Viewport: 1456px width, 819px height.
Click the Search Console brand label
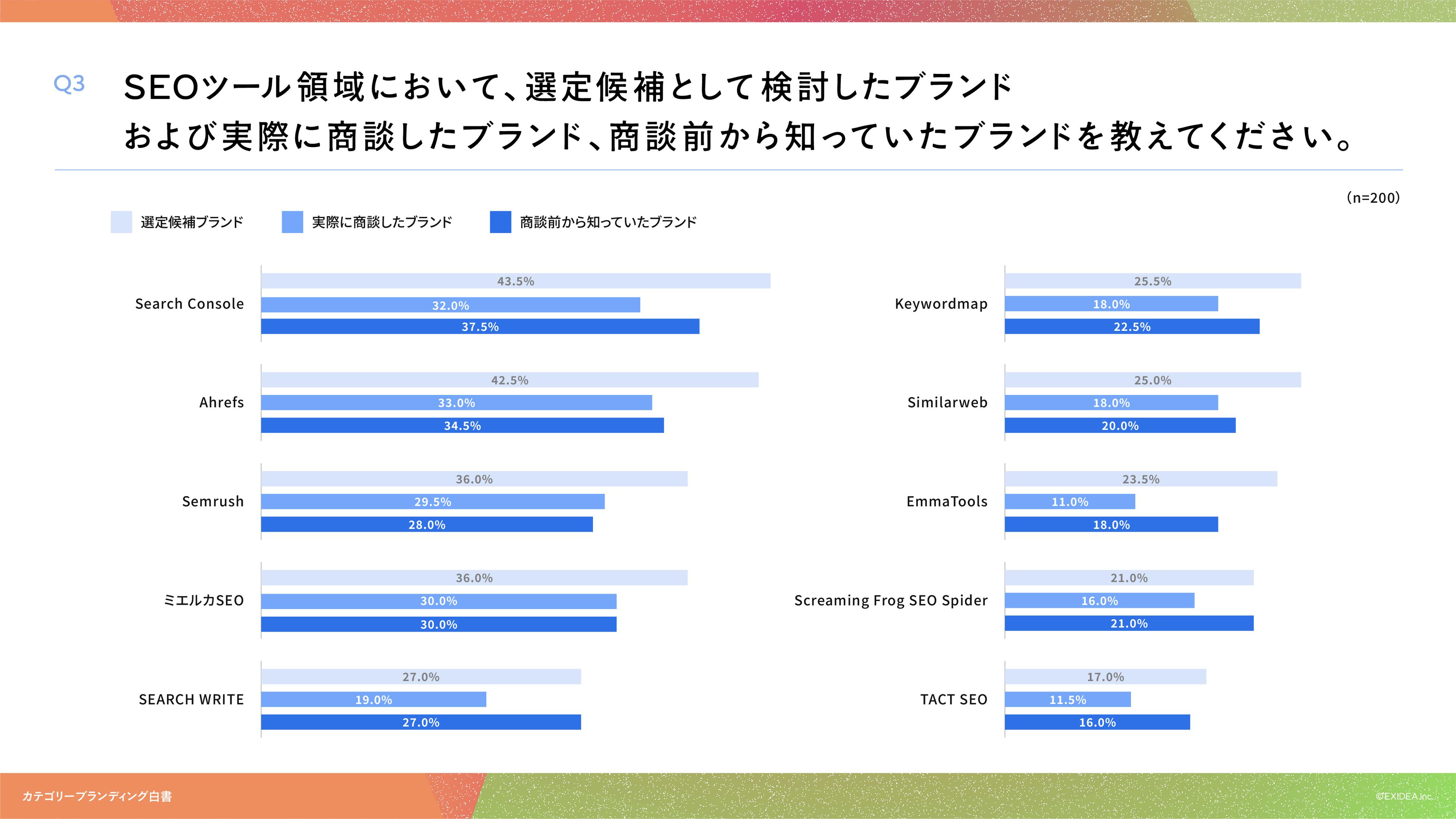(189, 303)
